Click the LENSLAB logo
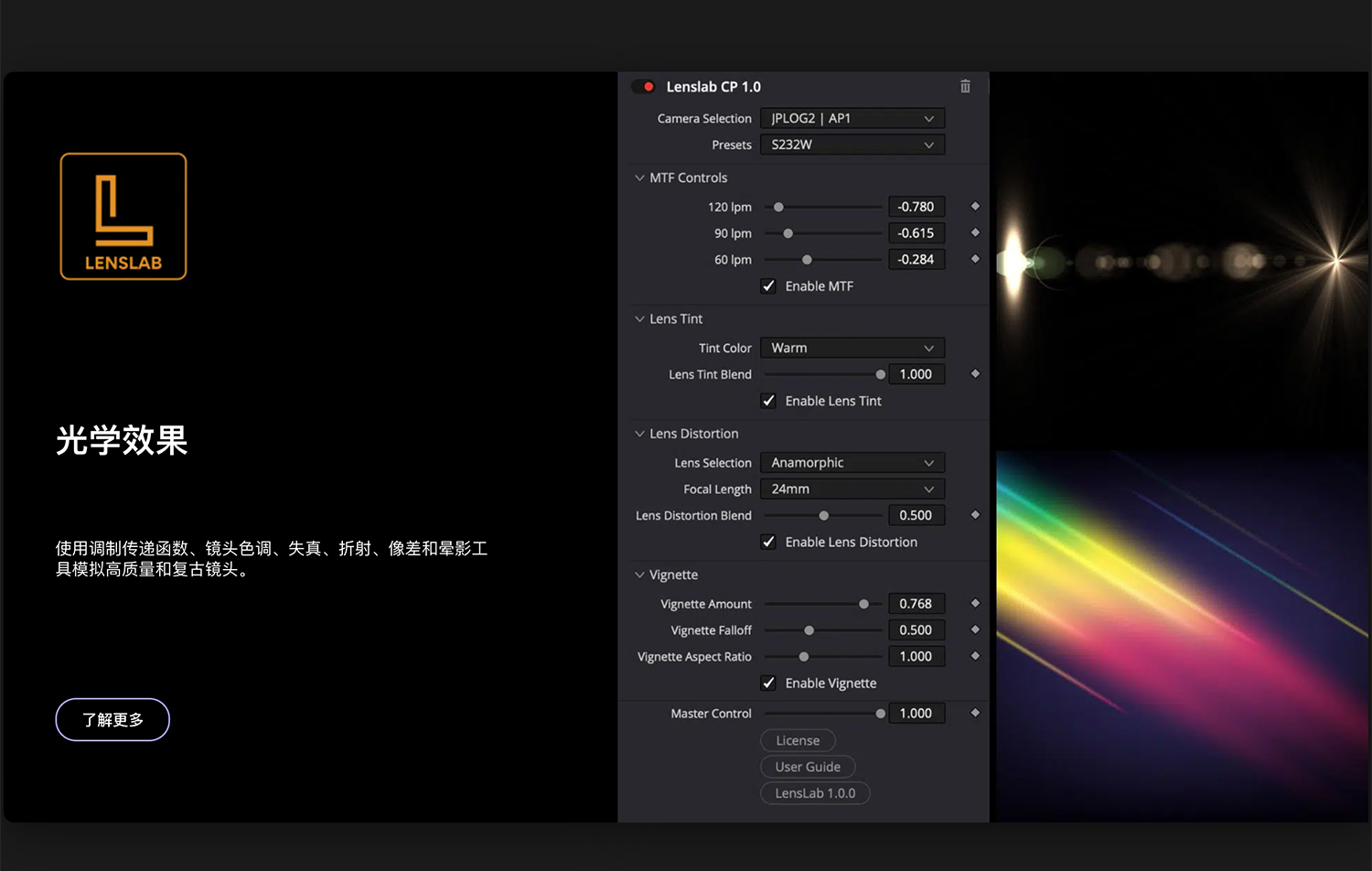 123,216
